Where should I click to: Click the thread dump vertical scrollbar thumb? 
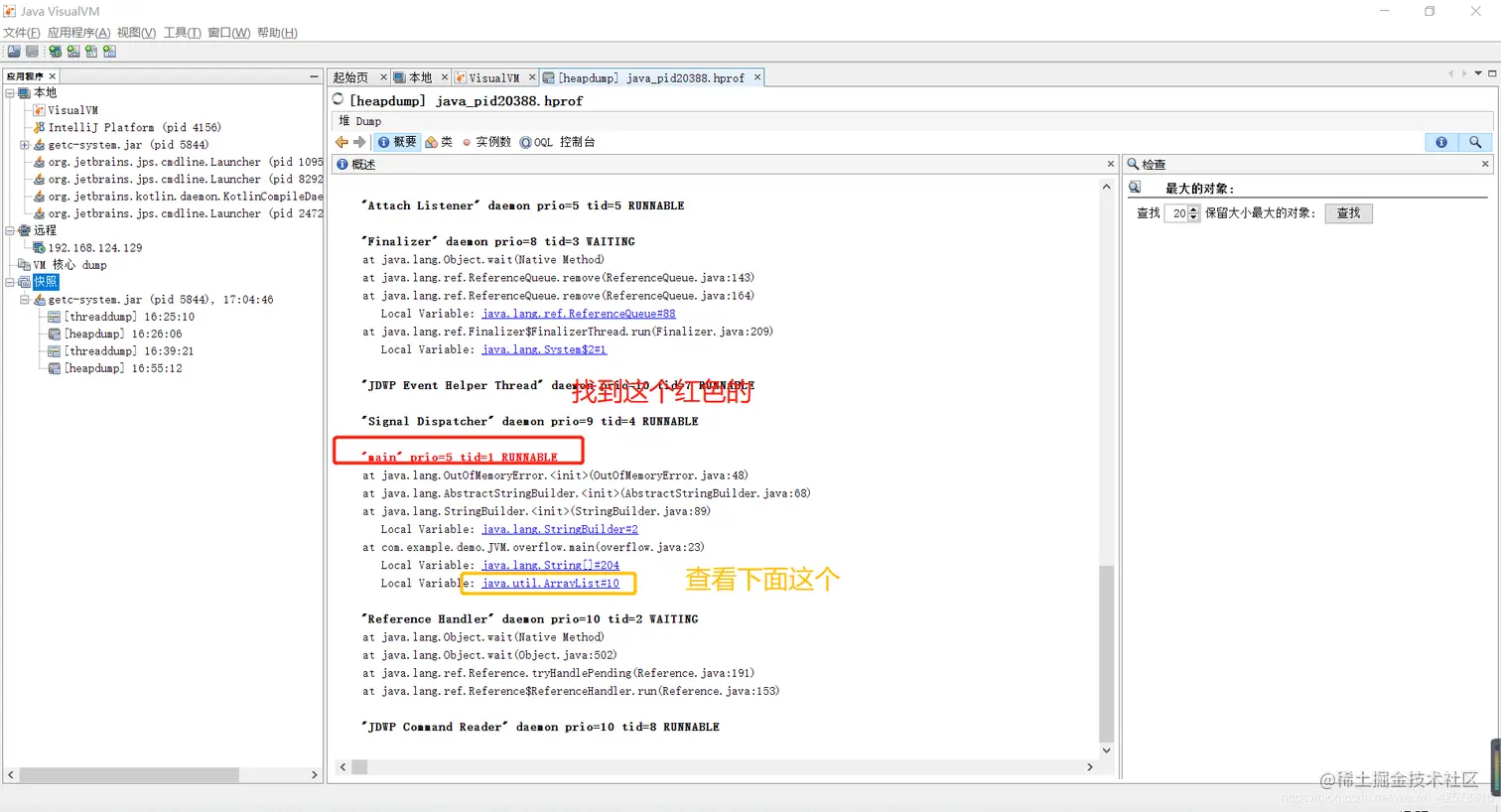tap(1107, 653)
